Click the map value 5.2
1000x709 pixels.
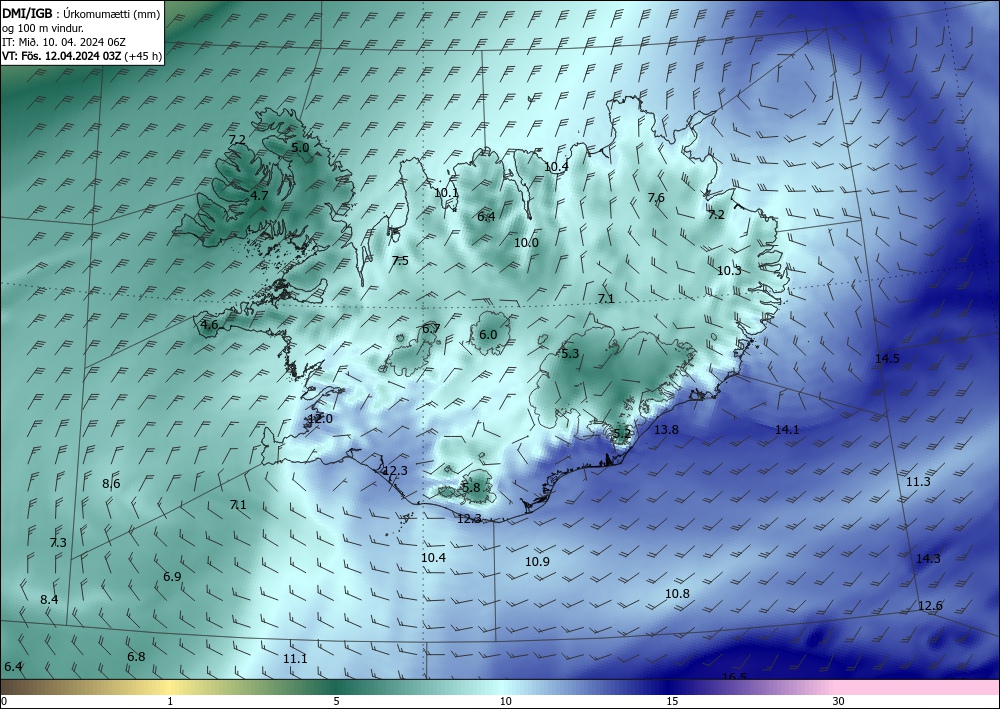(622, 434)
